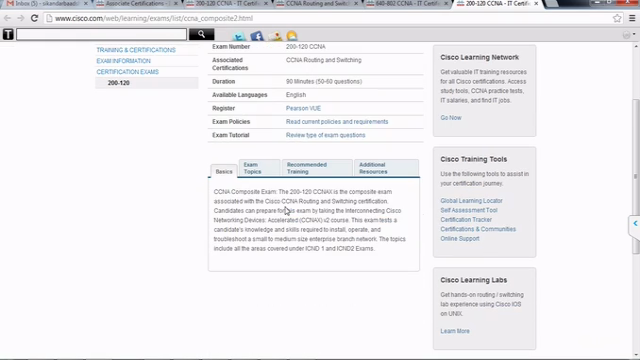Click the mail envelope toolbar icon
640x360 pixels.
[275, 36]
